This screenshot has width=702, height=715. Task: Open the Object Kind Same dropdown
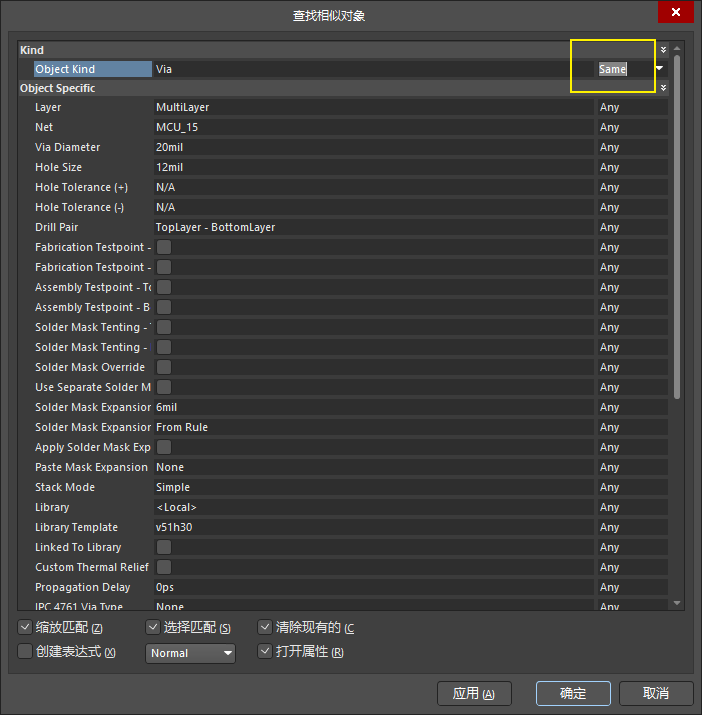(x=659, y=69)
